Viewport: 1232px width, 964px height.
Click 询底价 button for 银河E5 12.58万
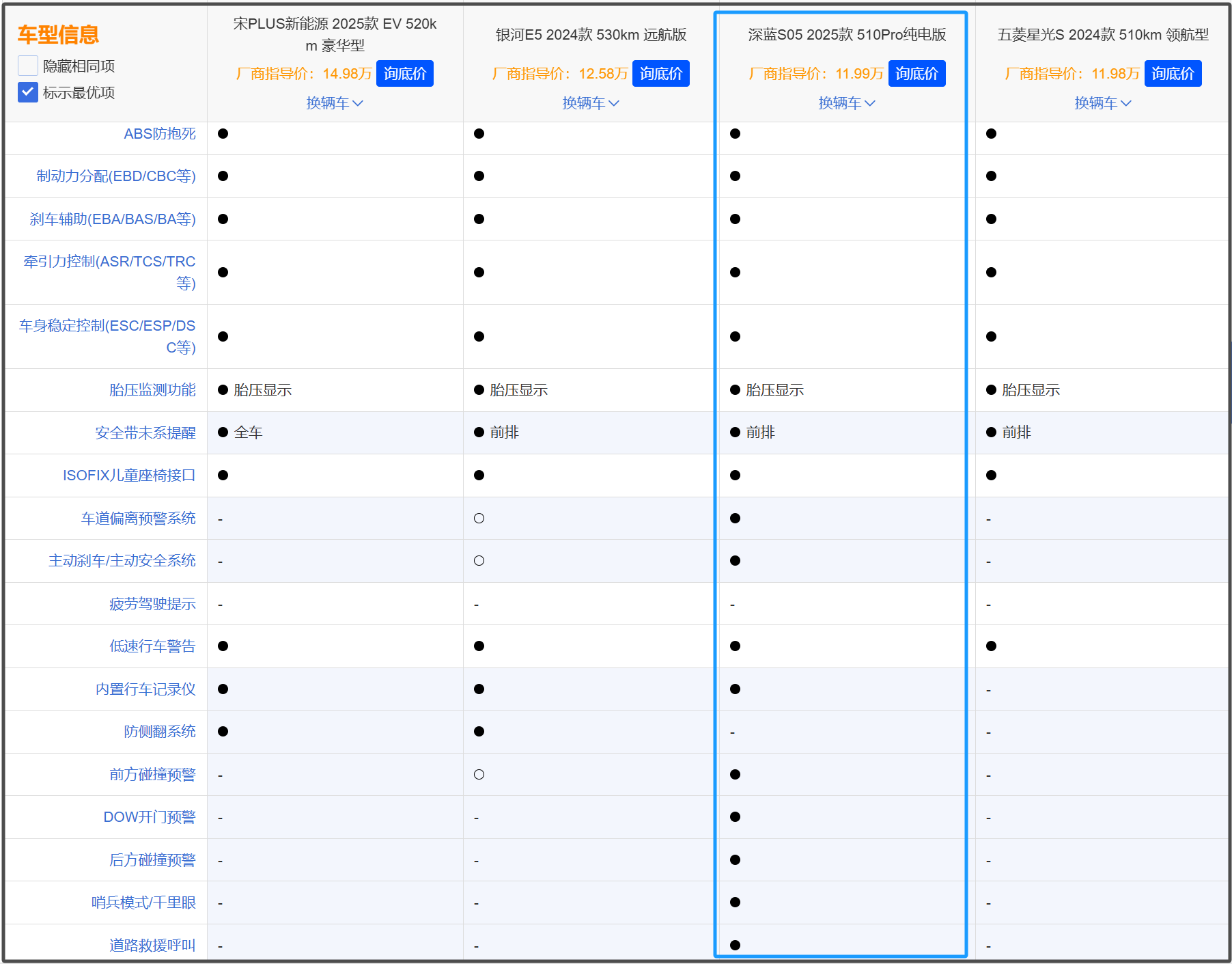click(x=661, y=74)
